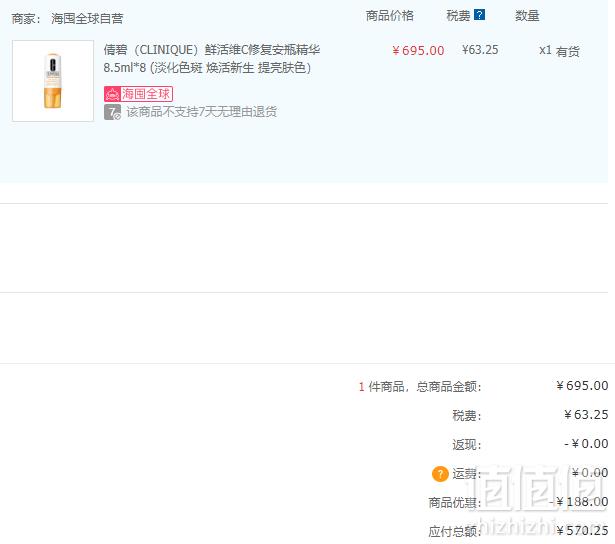
Task: Click the 运费 value ¥0.00
Action: 590,473
